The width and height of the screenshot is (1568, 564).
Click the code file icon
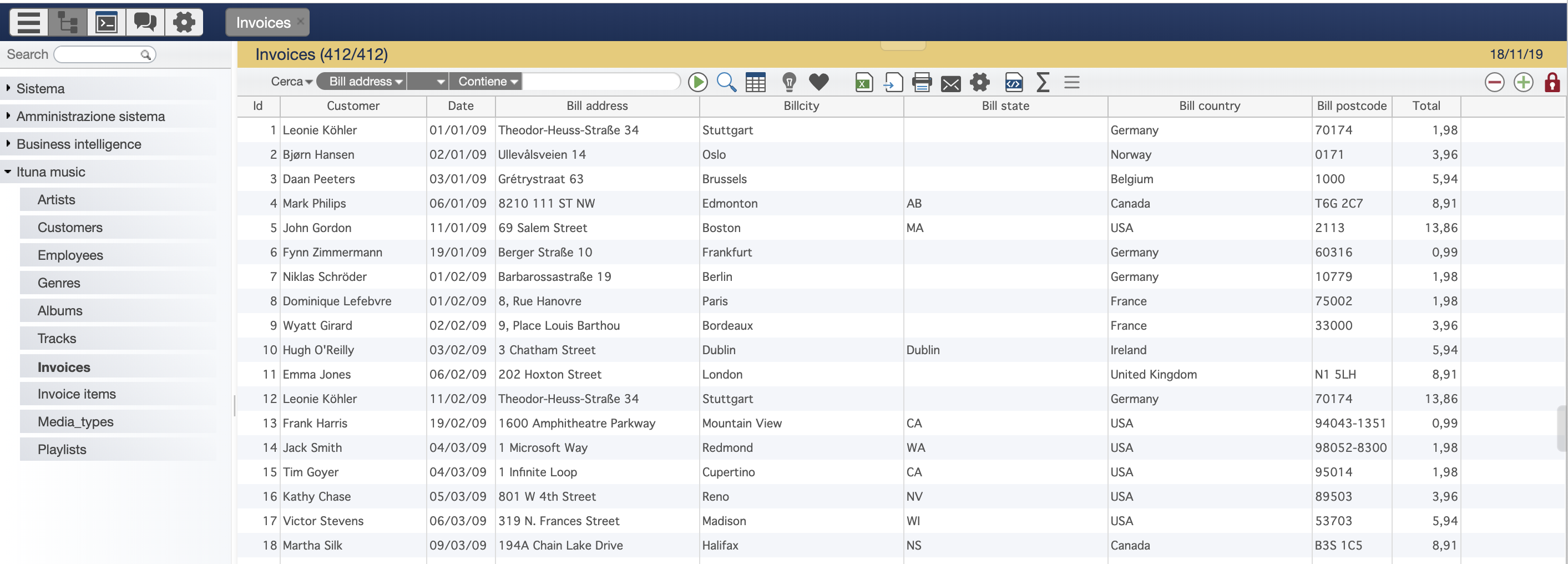[1014, 82]
